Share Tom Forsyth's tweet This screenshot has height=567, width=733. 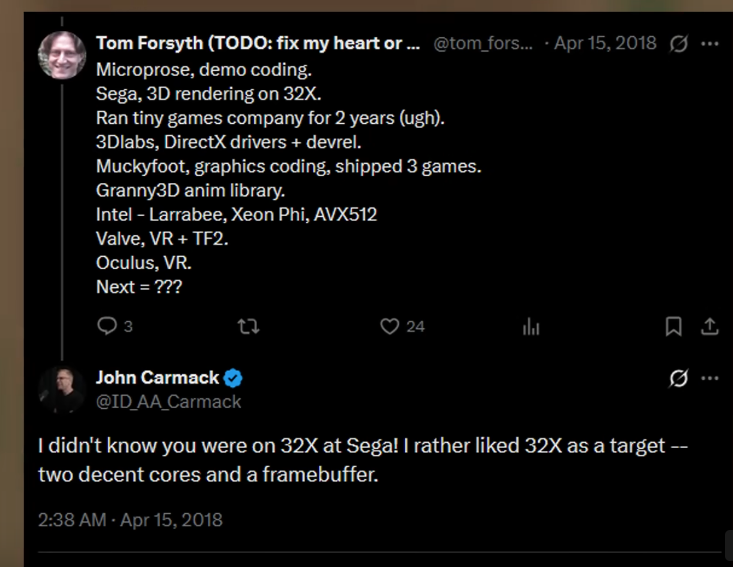(709, 326)
